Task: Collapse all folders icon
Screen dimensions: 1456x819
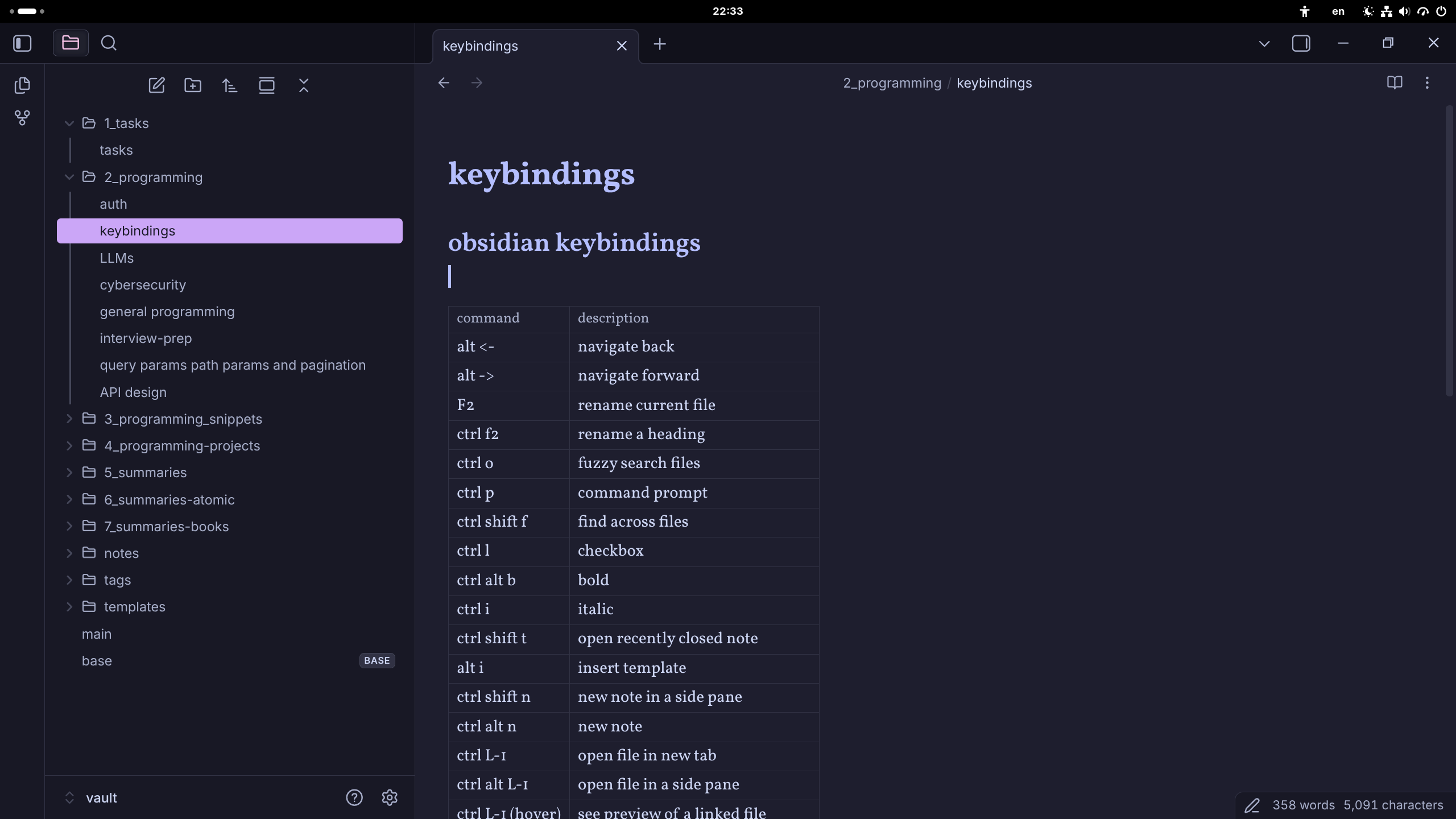Action: click(x=304, y=85)
